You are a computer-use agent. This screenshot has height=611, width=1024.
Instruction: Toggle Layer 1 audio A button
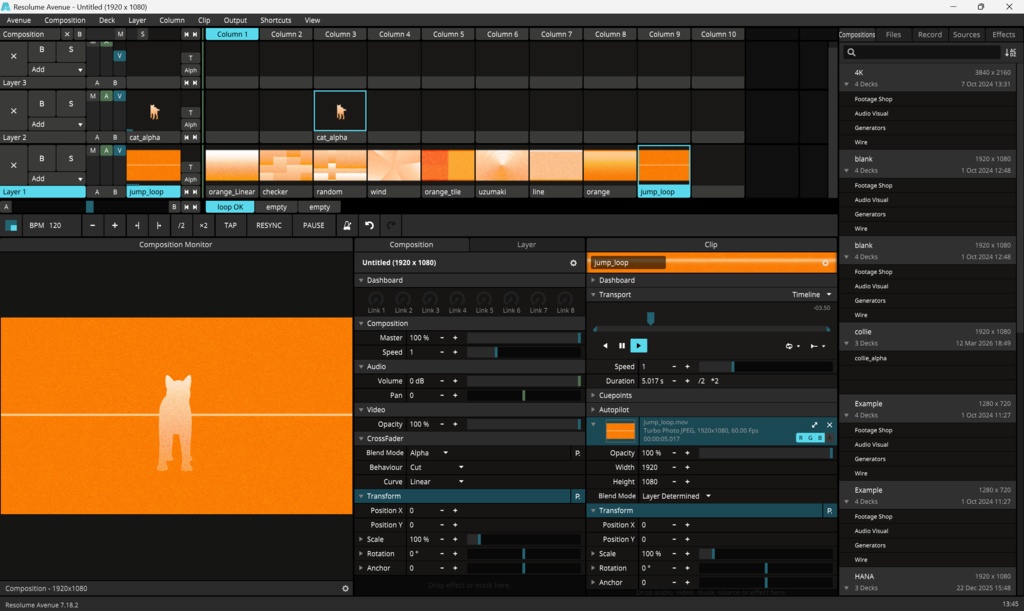click(x=106, y=151)
